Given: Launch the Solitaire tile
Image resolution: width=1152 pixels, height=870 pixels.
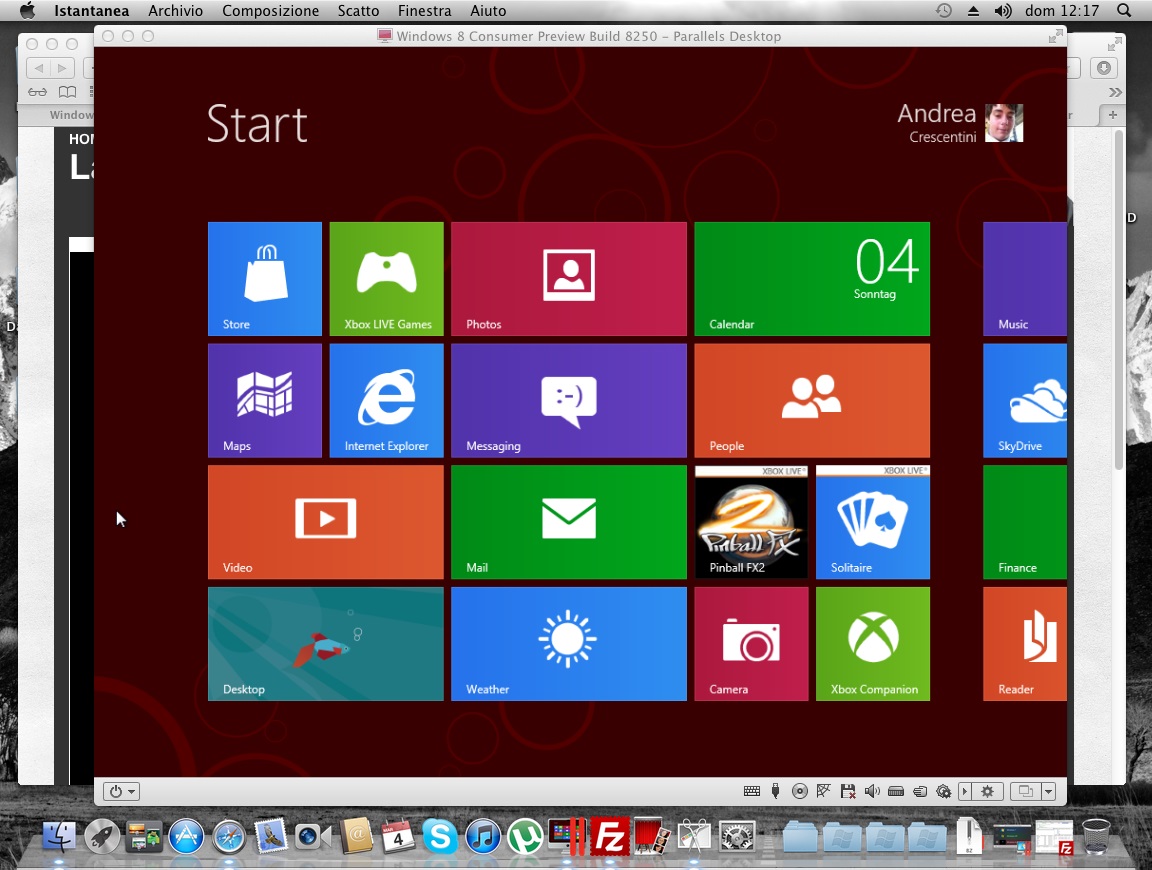Looking at the screenshot, I should coord(873,522).
